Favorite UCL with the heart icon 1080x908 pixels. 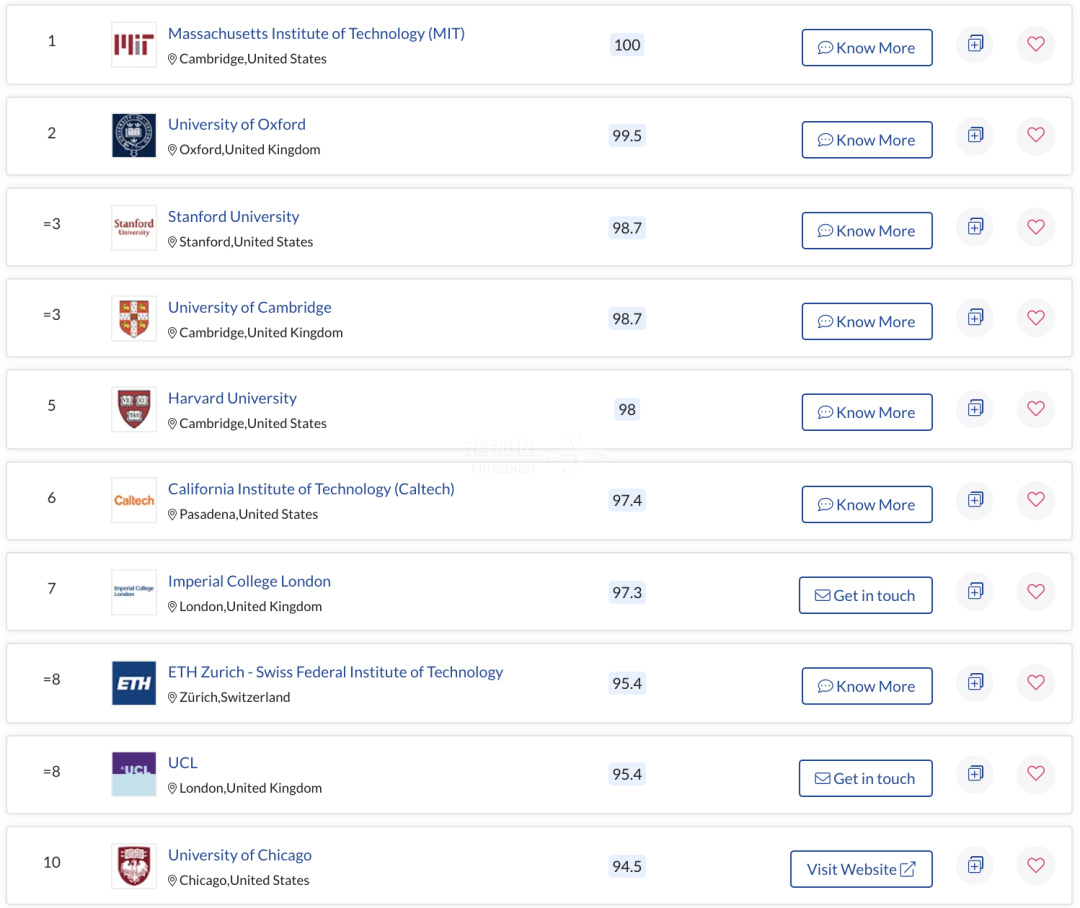point(1035,773)
